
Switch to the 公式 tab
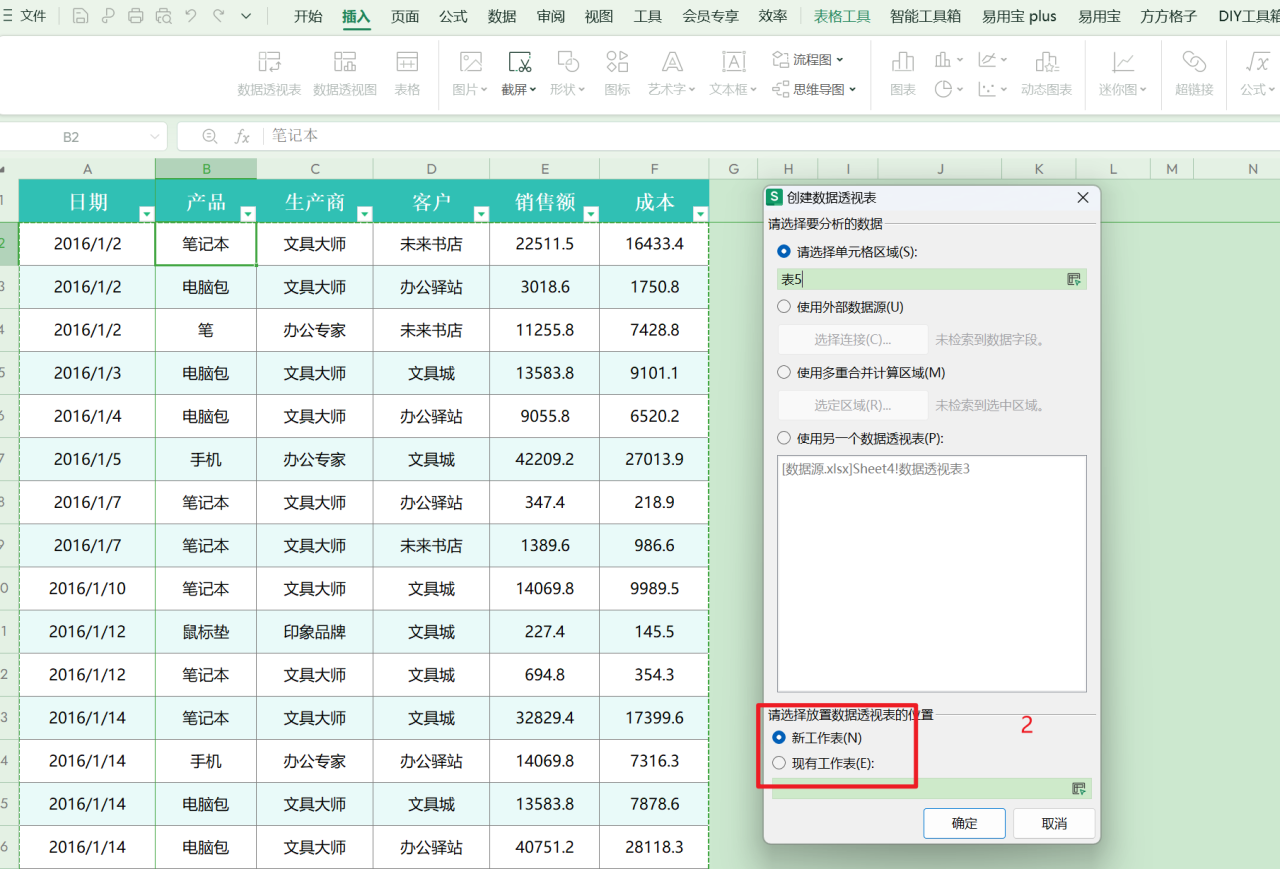pos(453,16)
